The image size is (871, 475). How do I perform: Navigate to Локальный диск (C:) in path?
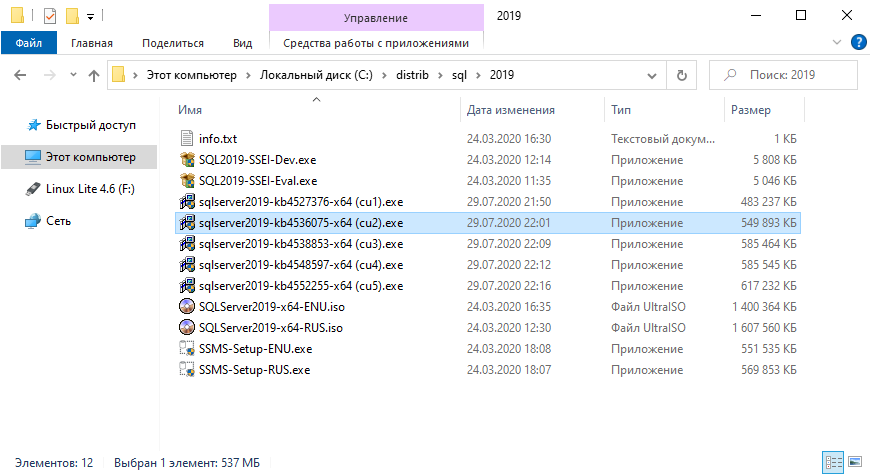(316, 75)
